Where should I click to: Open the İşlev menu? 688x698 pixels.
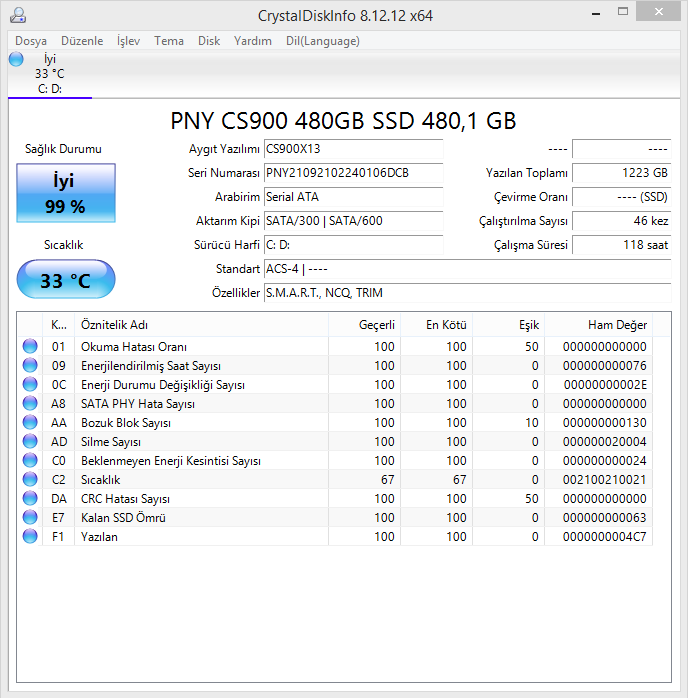coord(128,41)
